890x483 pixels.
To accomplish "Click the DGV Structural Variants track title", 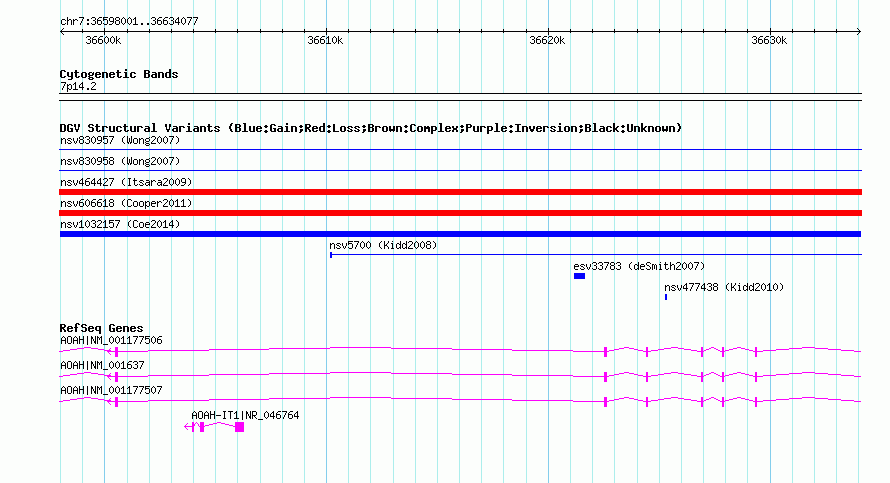I will (x=371, y=128).
